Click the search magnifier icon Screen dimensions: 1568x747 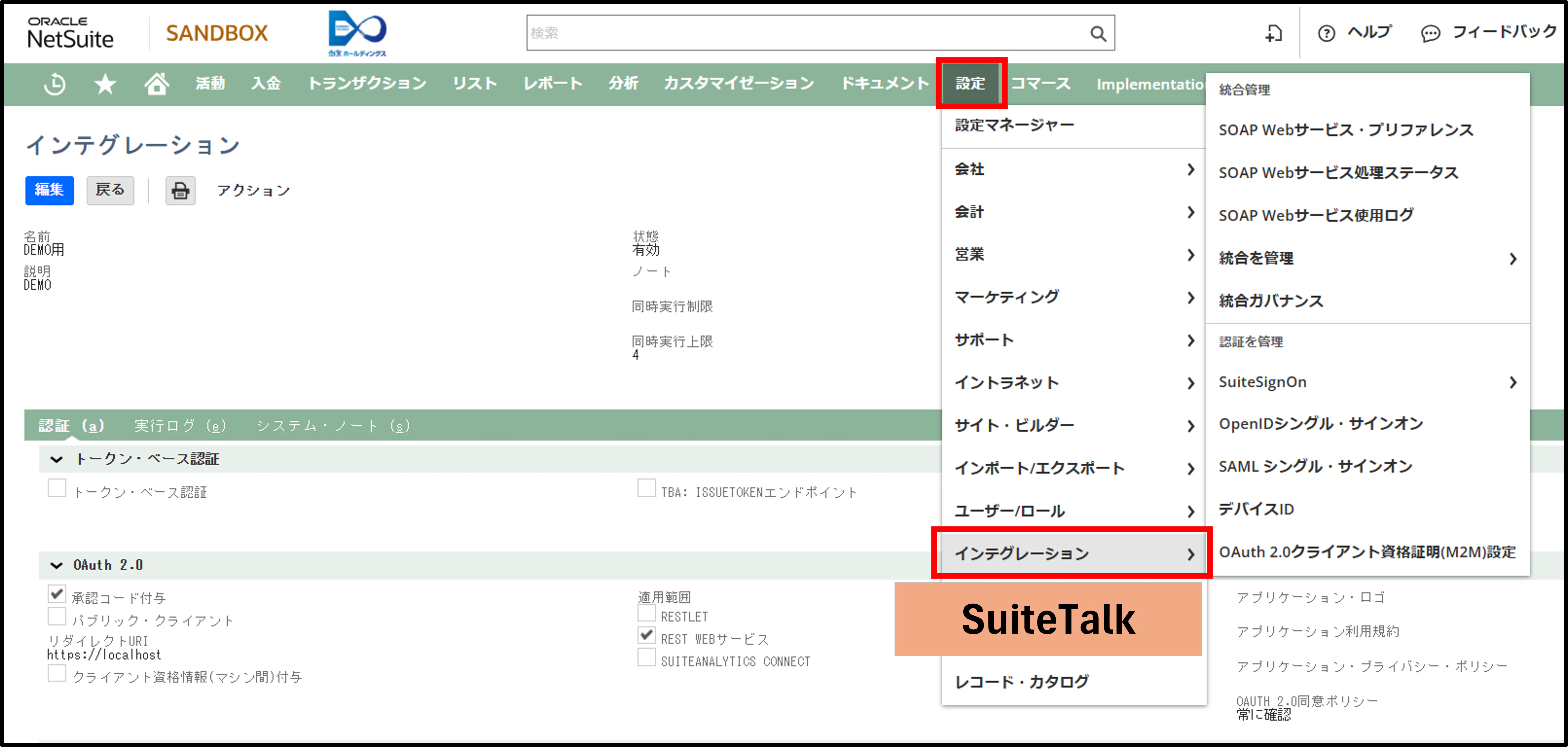(1098, 33)
